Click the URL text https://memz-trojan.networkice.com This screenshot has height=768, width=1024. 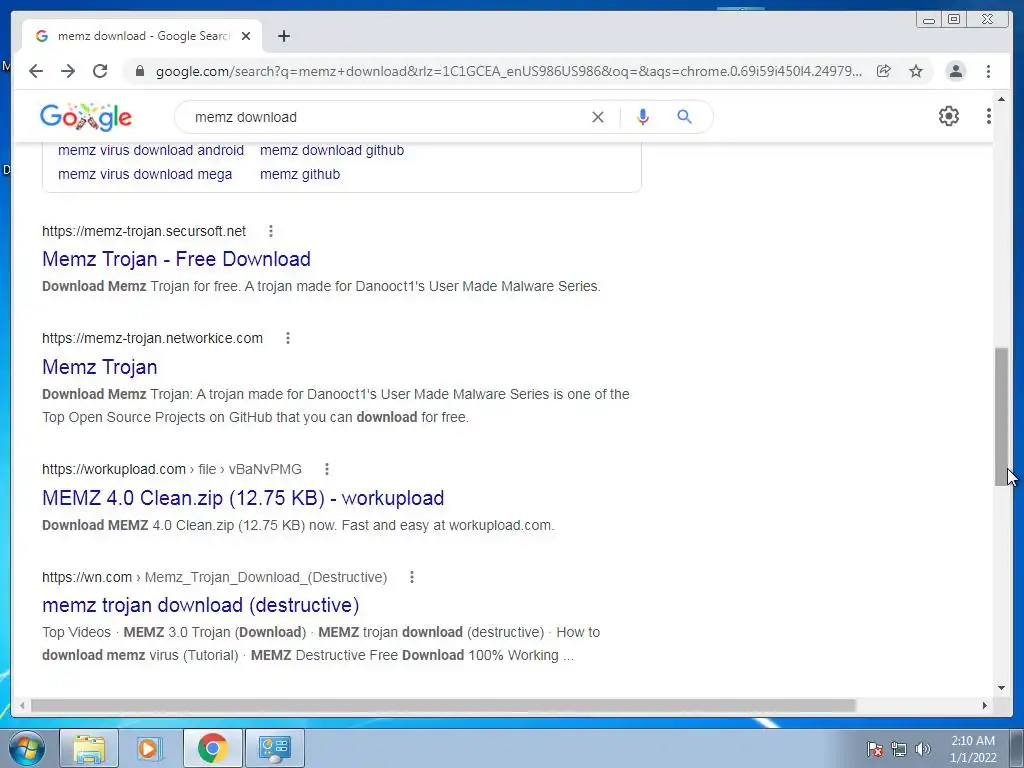point(153,338)
